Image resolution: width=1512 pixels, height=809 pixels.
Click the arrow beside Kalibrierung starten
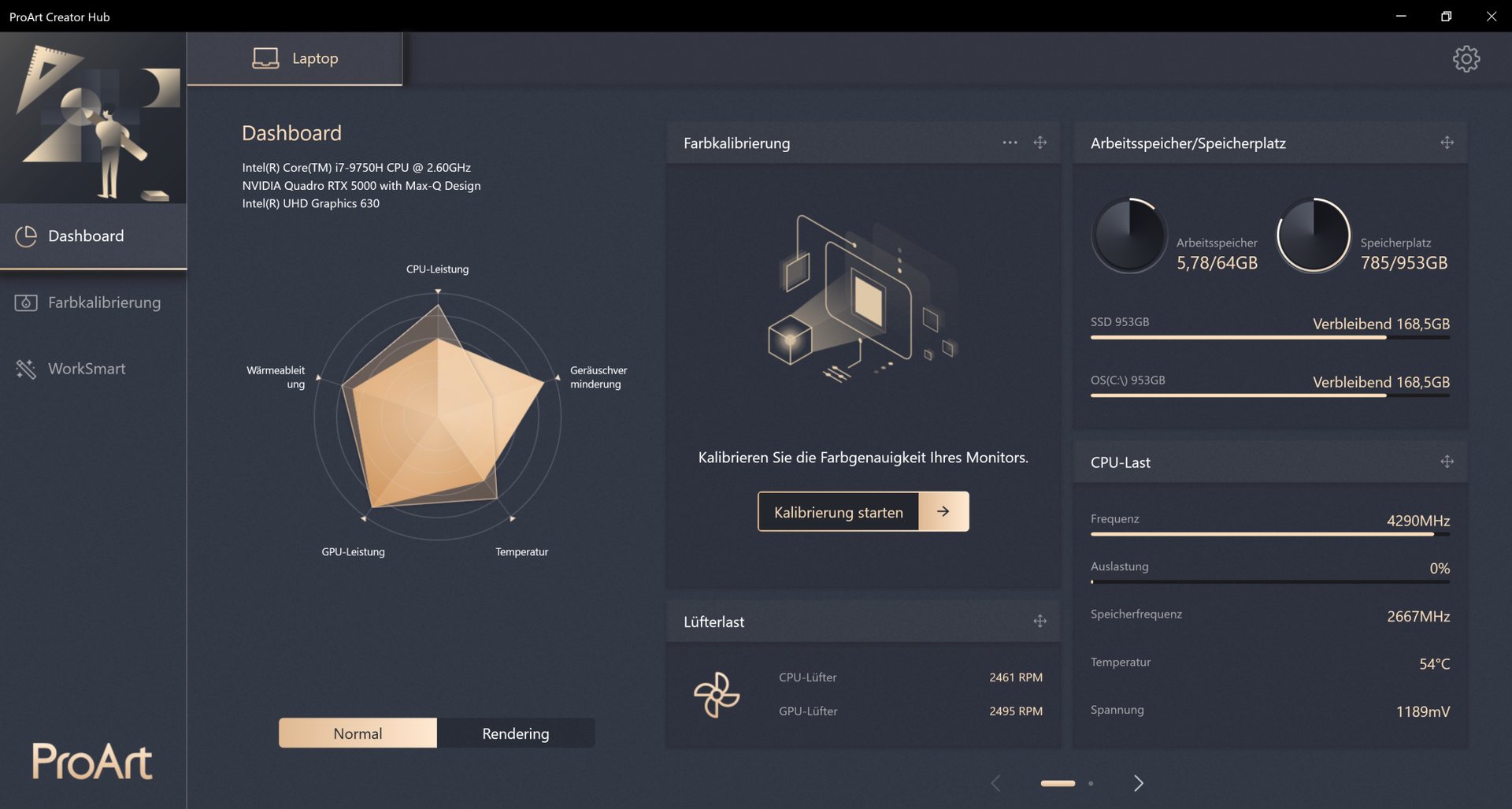(x=943, y=511)
